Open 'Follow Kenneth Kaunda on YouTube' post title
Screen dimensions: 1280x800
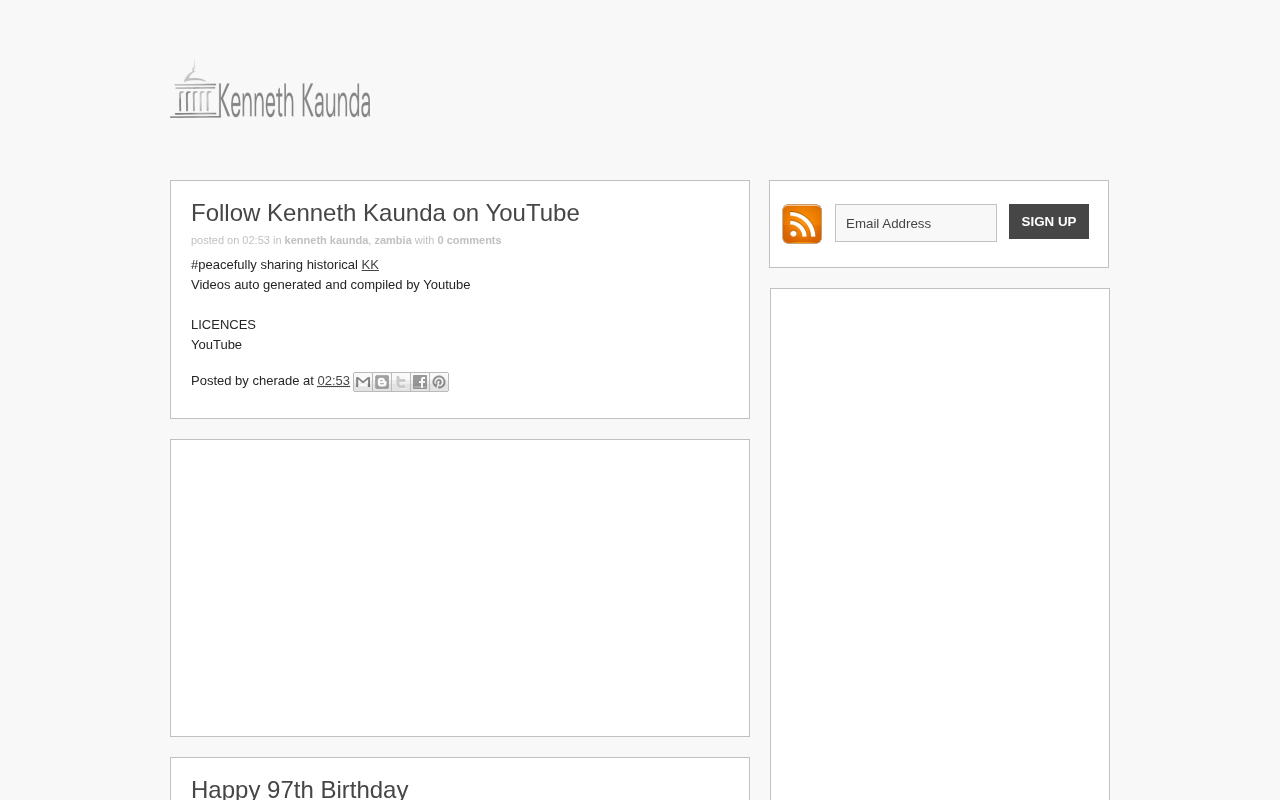pyautogui.click(x=385, y=213)
